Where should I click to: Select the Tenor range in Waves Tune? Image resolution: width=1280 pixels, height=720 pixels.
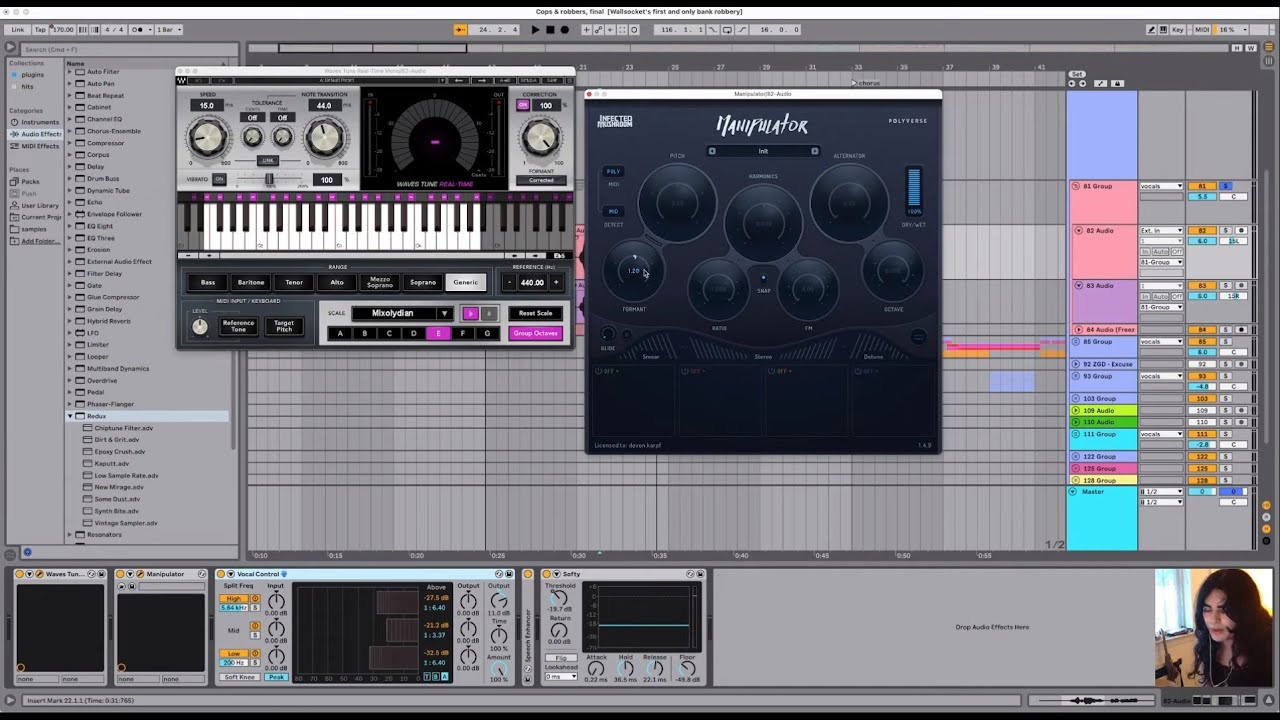click(294, 282)
